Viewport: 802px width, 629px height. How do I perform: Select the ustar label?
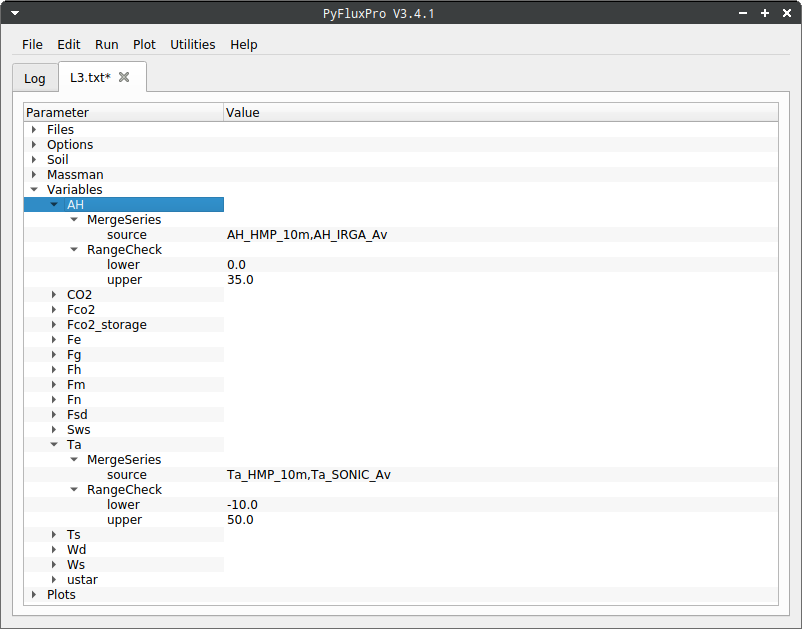coord(82,579)
